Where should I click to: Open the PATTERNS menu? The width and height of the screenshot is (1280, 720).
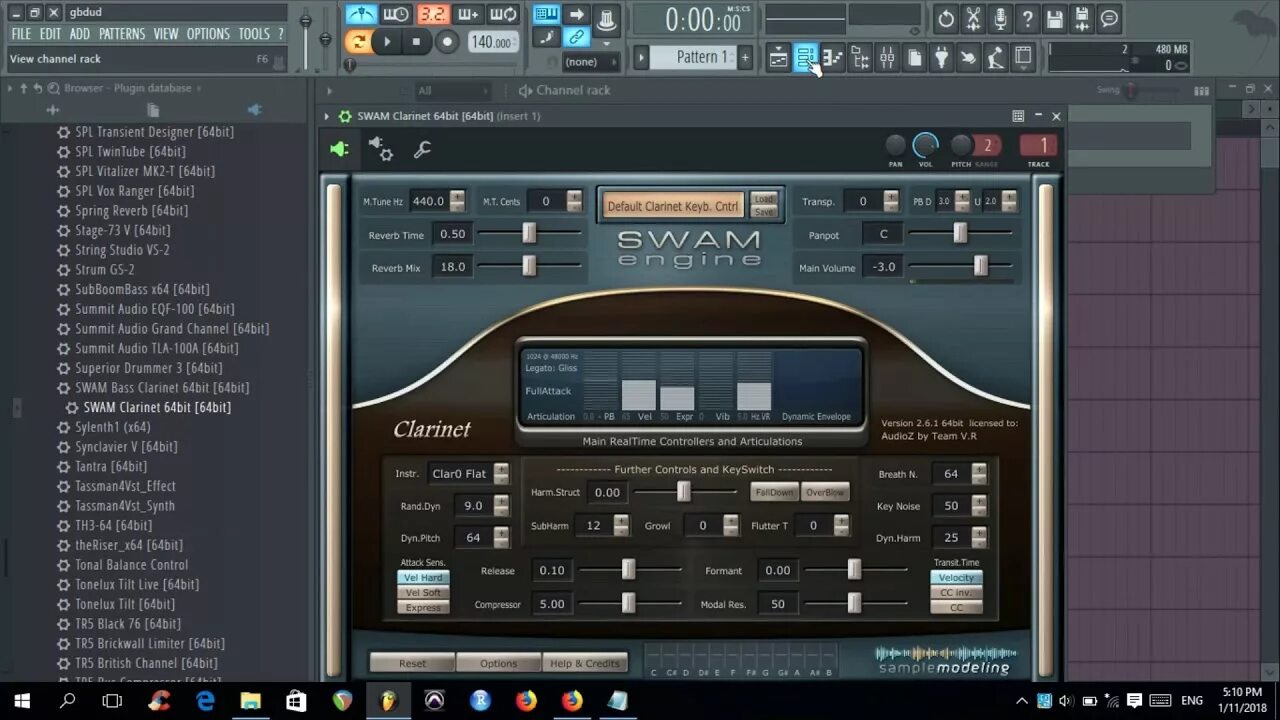pos(122,34)
